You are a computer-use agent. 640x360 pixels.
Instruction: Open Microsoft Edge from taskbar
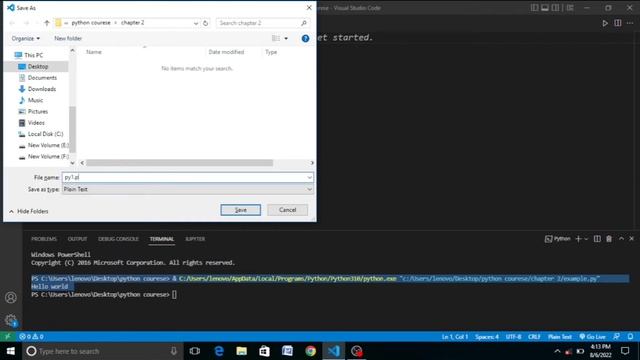pos(219,351)
